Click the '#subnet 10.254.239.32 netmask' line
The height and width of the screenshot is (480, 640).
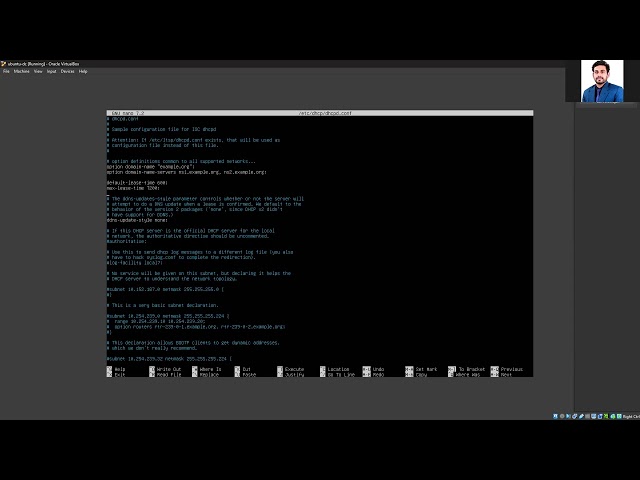coord(169,359)
